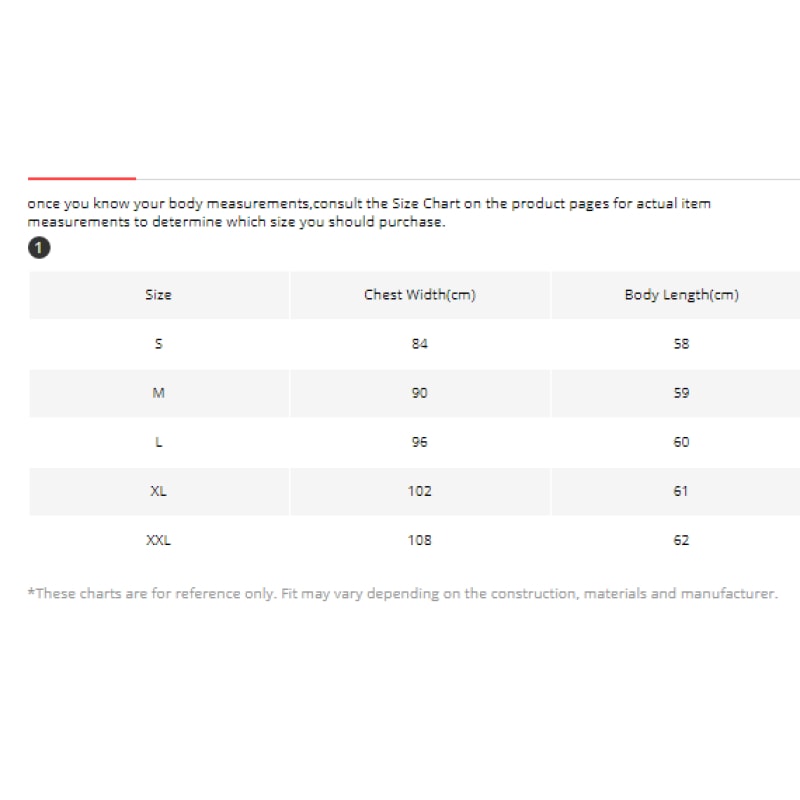Select chest width value 90
This screenshot has width=800, height=800.
tap(419, 393)
